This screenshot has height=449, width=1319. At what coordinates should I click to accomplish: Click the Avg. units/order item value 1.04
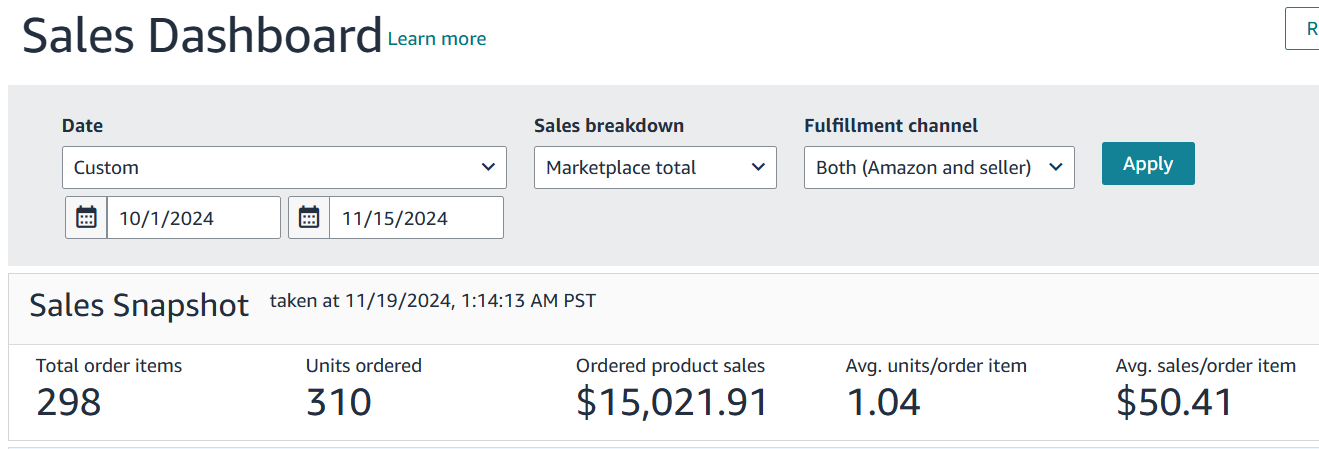pos(883,402)
